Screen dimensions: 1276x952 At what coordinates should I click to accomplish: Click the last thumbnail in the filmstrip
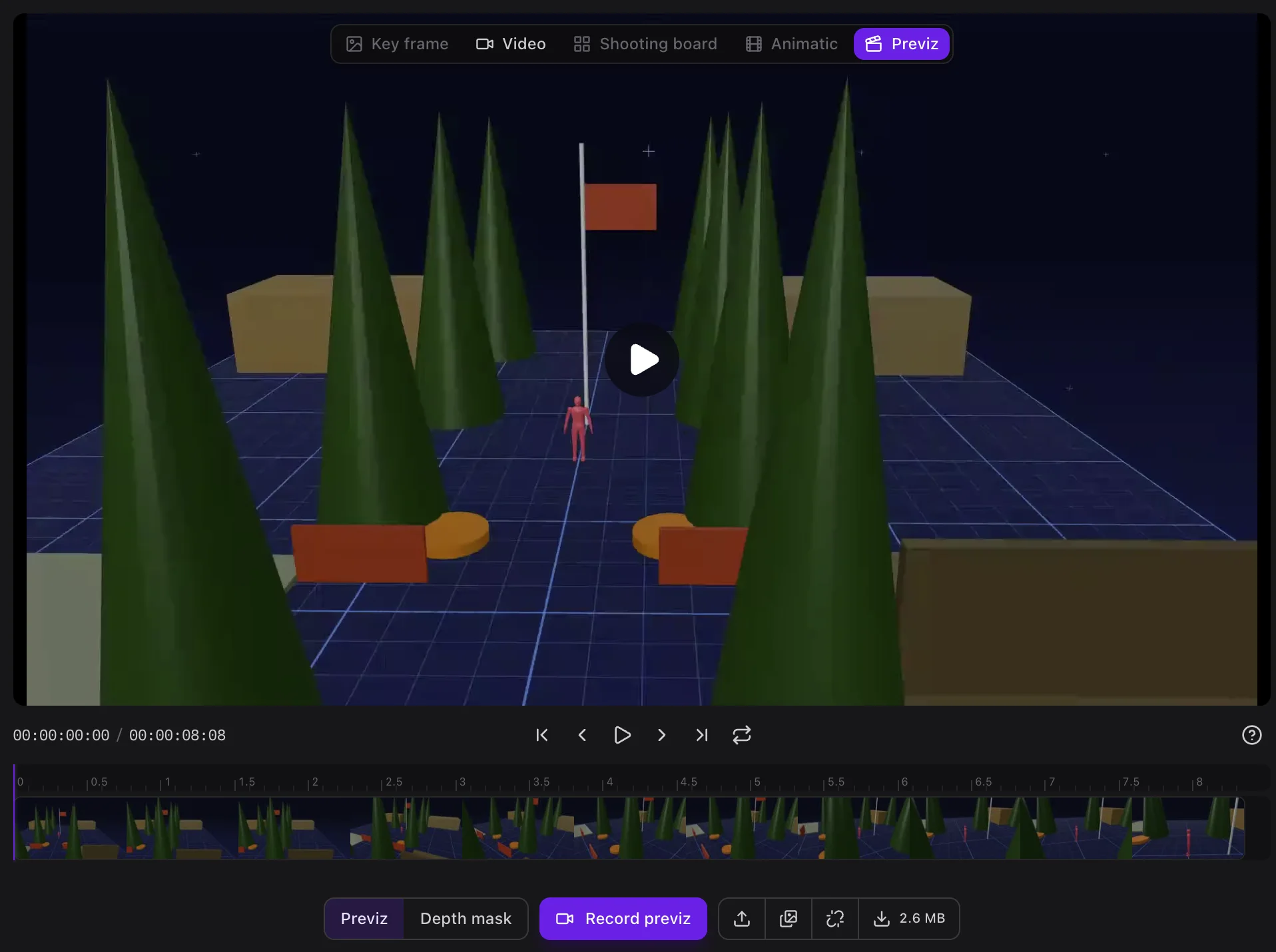(x=1189, y=828)
